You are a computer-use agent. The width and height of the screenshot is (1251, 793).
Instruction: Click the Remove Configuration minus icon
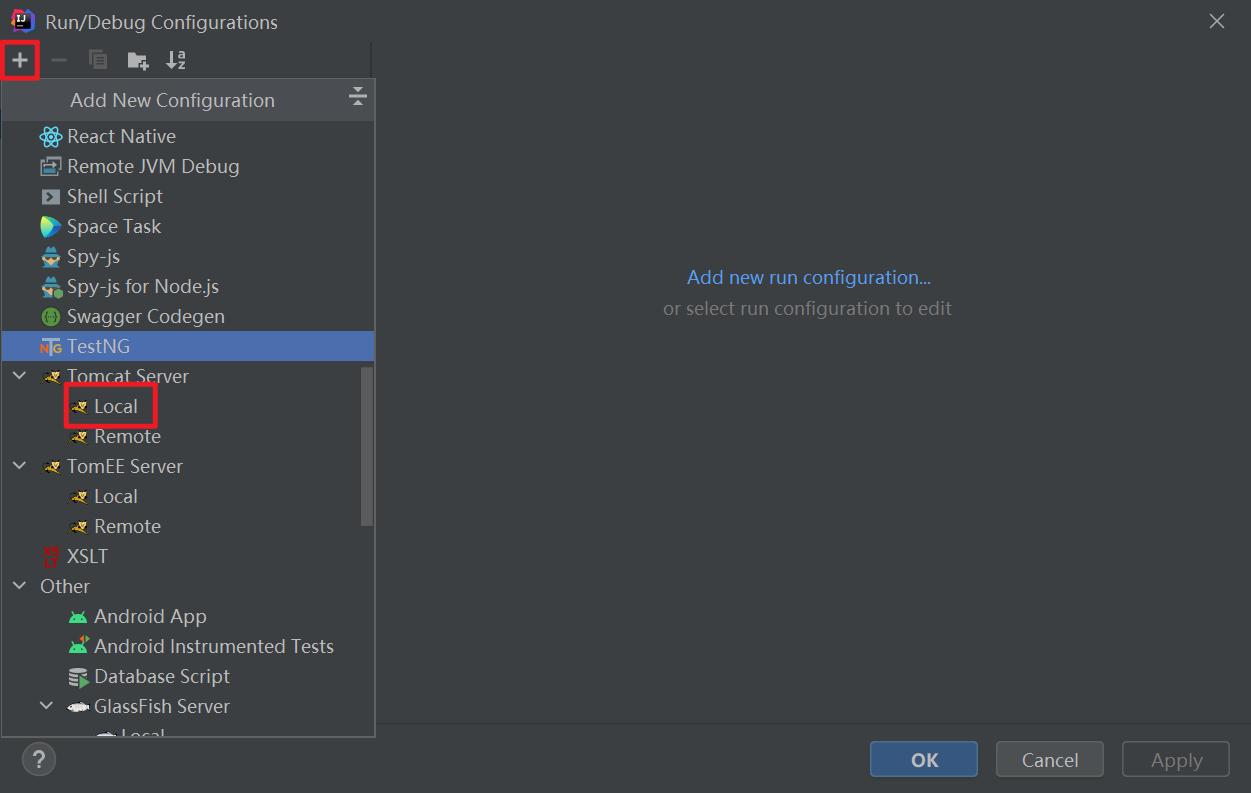pyautogui.click(x=59, y=60)
